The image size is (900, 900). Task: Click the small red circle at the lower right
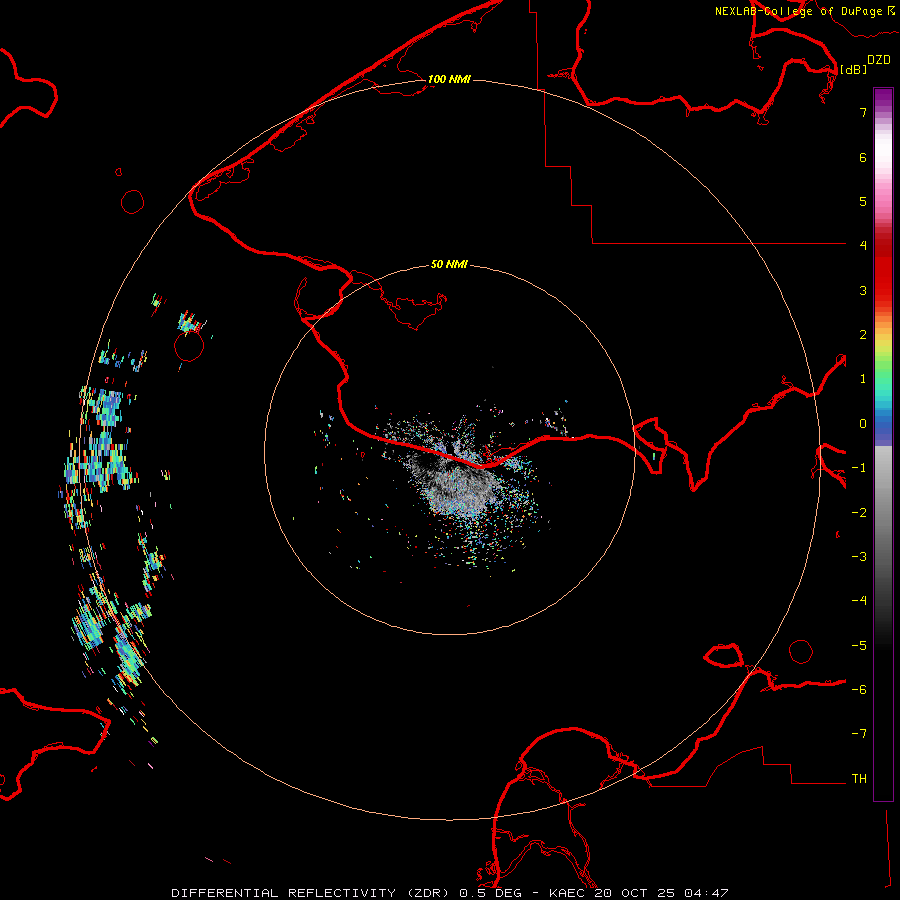click(x=801, y=651)
